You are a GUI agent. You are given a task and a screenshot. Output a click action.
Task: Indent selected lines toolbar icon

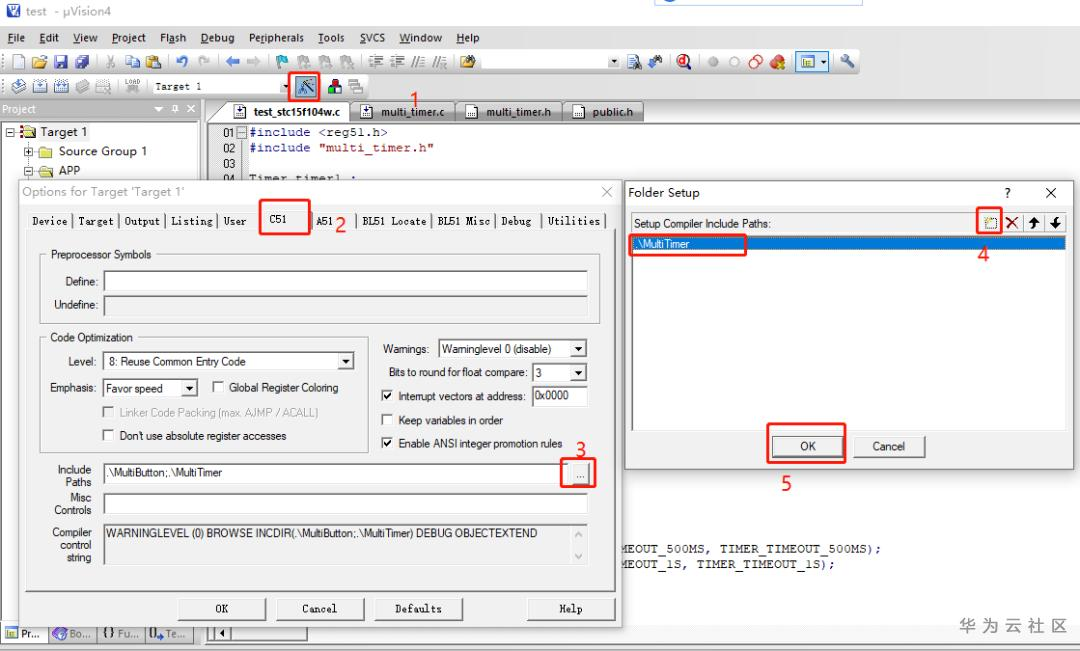[375, 62]
